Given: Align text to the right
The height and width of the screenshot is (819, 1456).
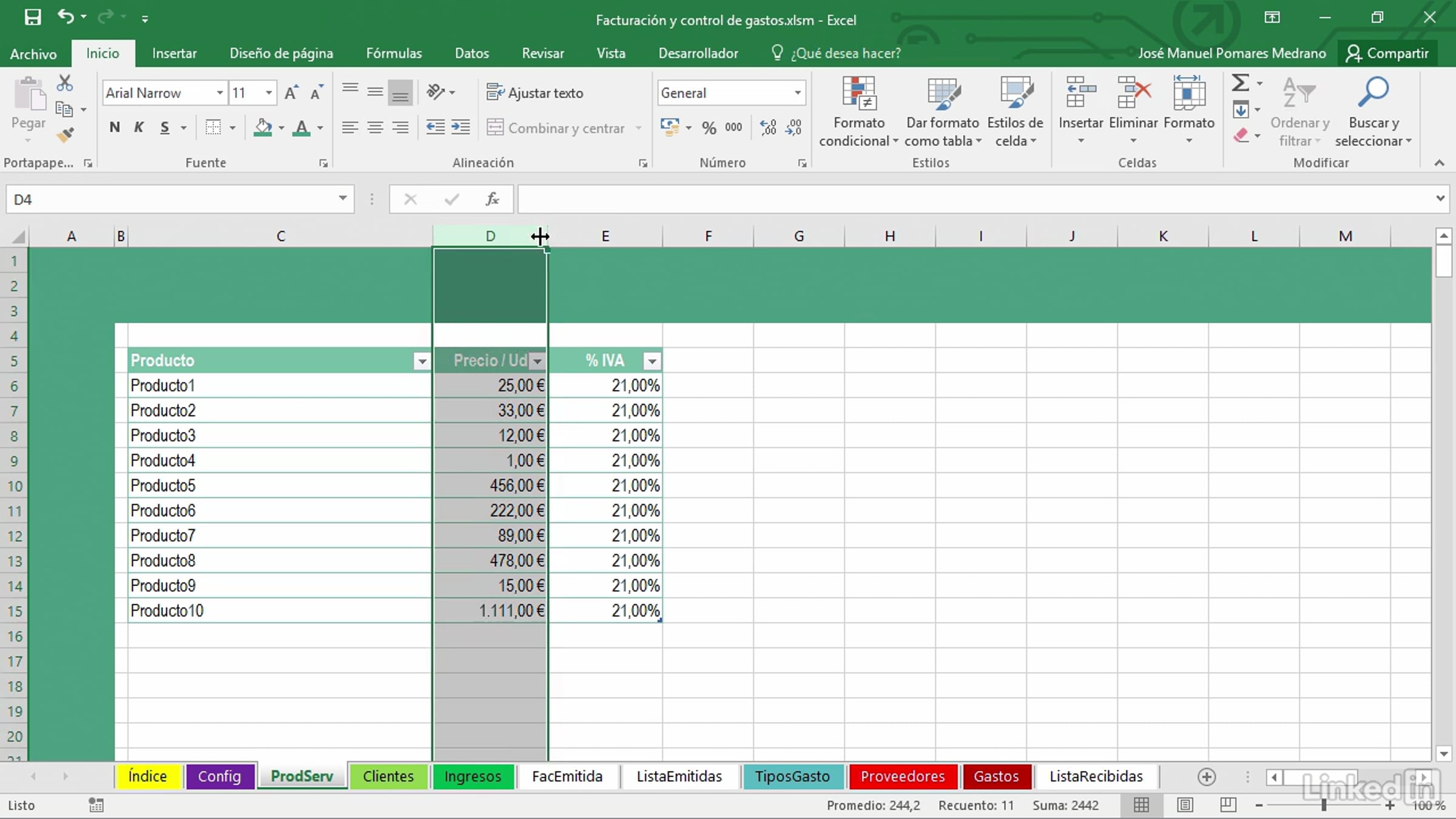Looking at the screenshot, I should click(400, 127).
